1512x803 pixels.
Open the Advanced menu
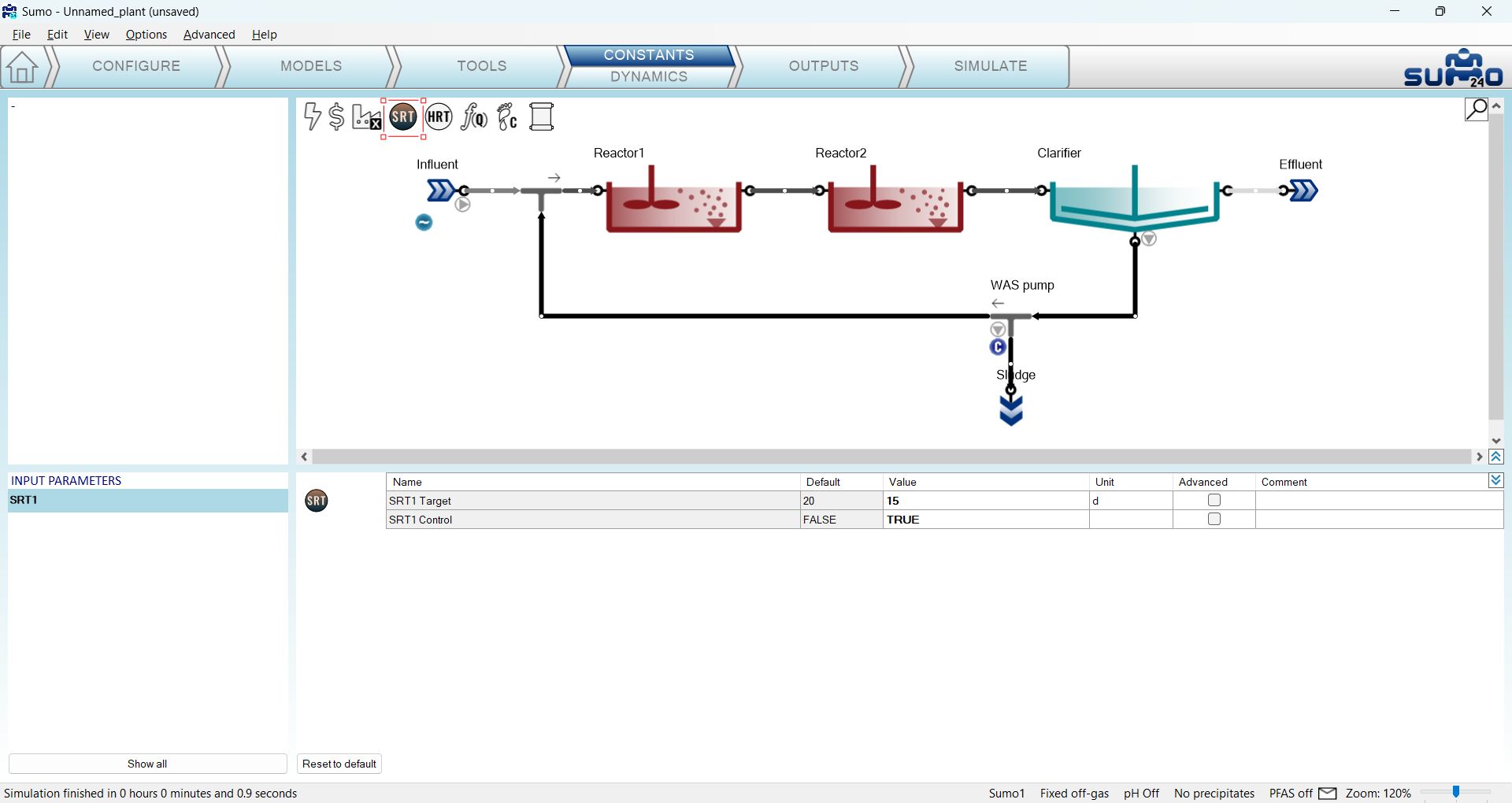click(209, 35)
